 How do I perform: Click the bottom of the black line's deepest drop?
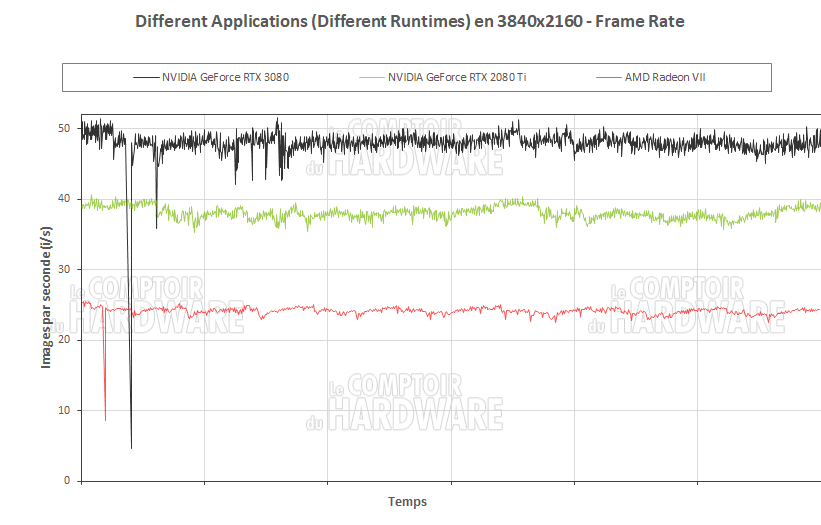pos(131,447)
